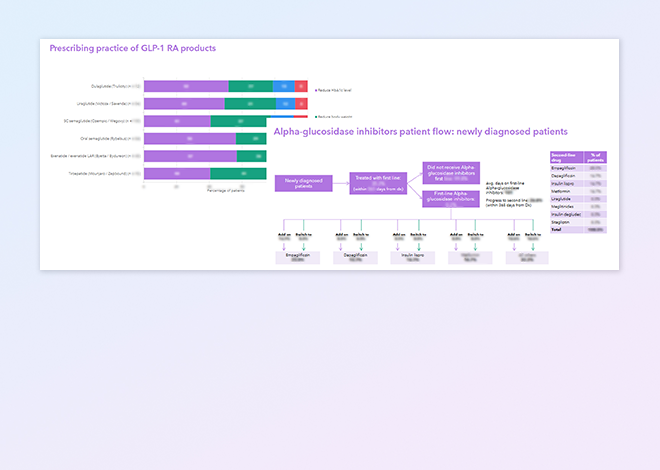Select the Tirzepatide (Mounjaro / Zepbound) row label

point(105,173)
